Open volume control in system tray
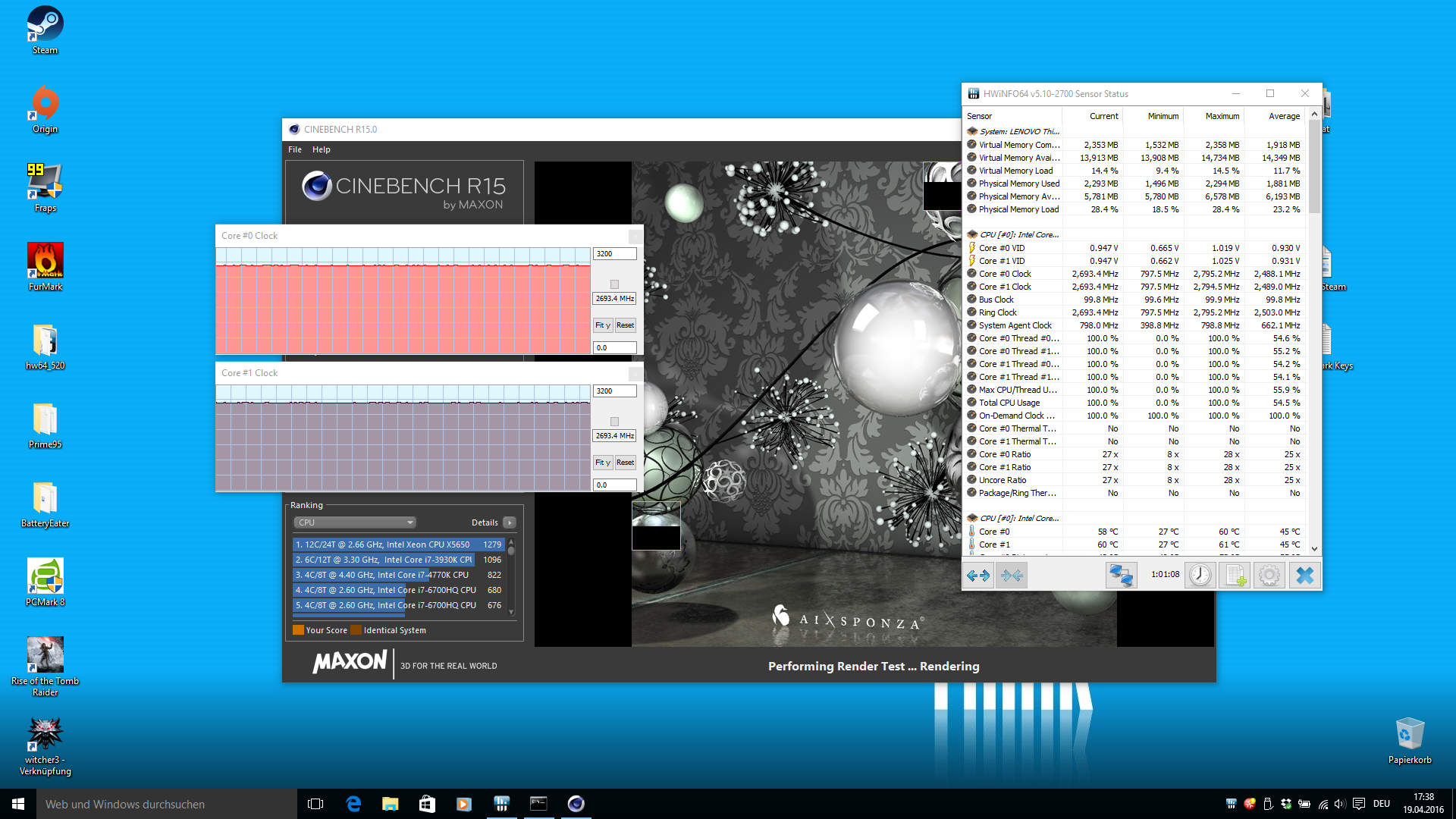This screenshot has width=1456, height=819. (1340, 804)
